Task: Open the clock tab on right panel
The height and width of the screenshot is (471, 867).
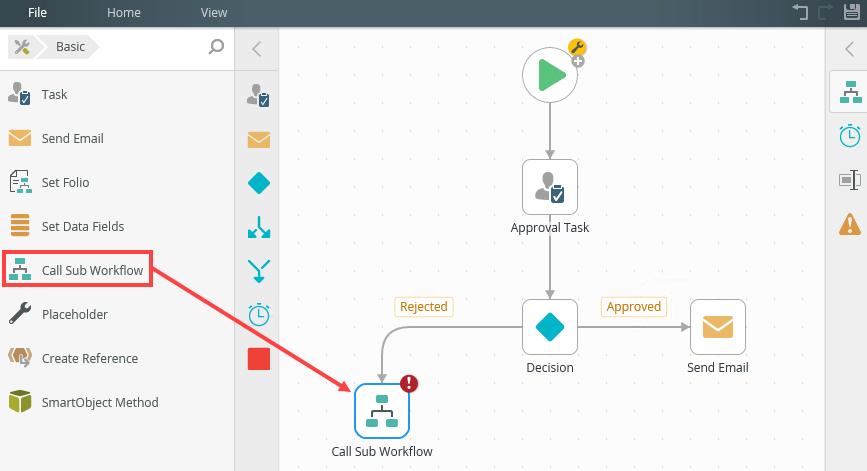Action: 850,136
